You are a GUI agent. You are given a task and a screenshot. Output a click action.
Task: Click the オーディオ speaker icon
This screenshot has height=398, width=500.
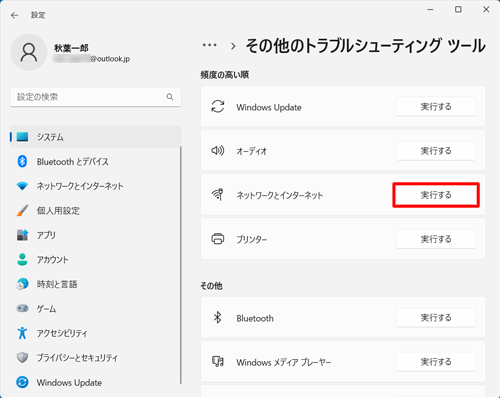(218, 151)
